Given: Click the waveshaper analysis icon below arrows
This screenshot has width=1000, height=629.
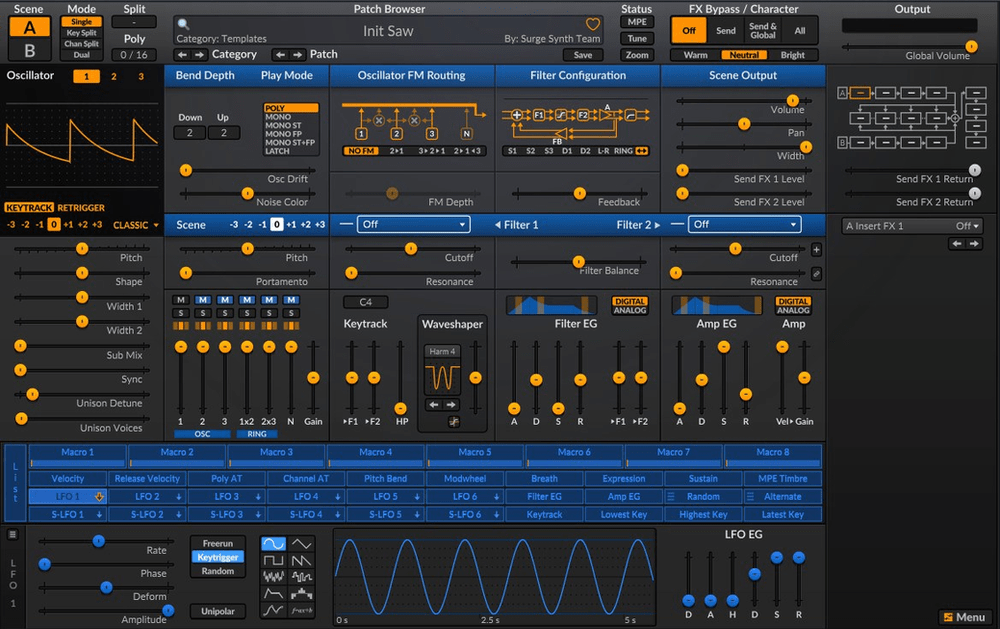Looking at the screenshot, I should 453,422.
